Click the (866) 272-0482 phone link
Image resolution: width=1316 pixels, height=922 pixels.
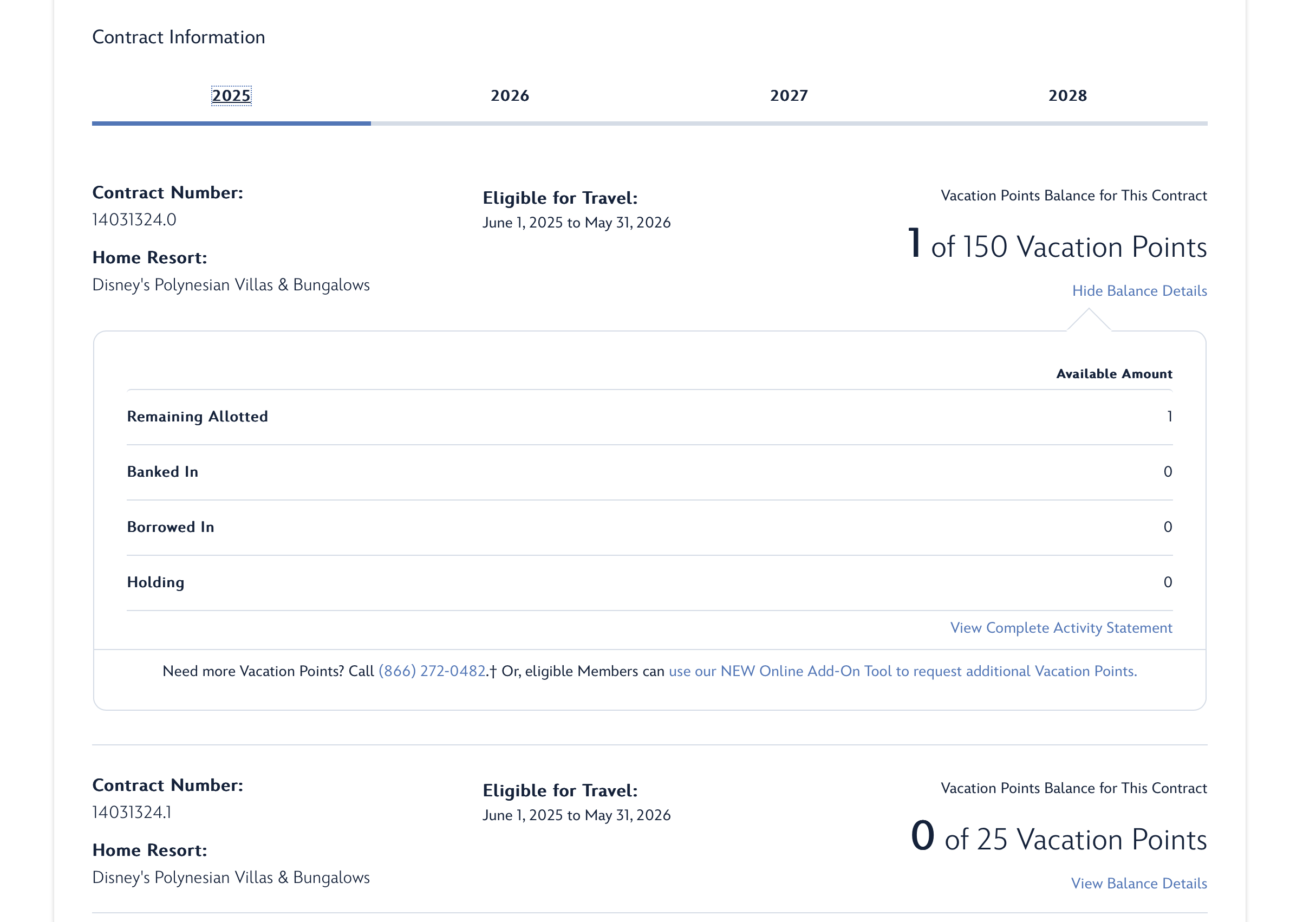coord(432,671)
